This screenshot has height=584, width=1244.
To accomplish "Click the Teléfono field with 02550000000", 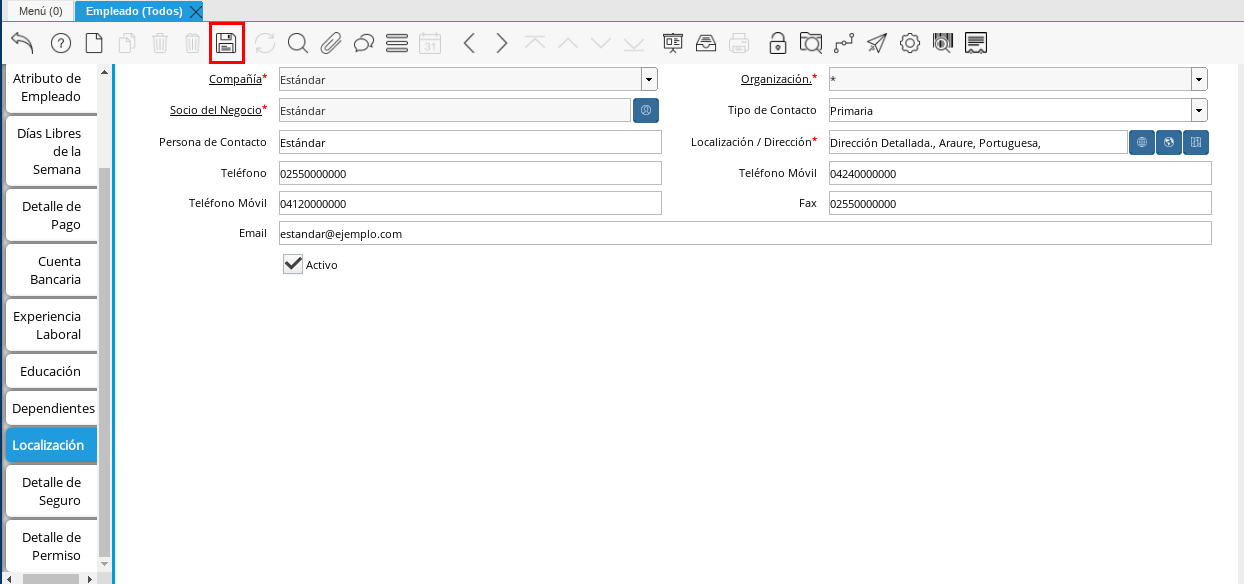I will tap(470, 173).
